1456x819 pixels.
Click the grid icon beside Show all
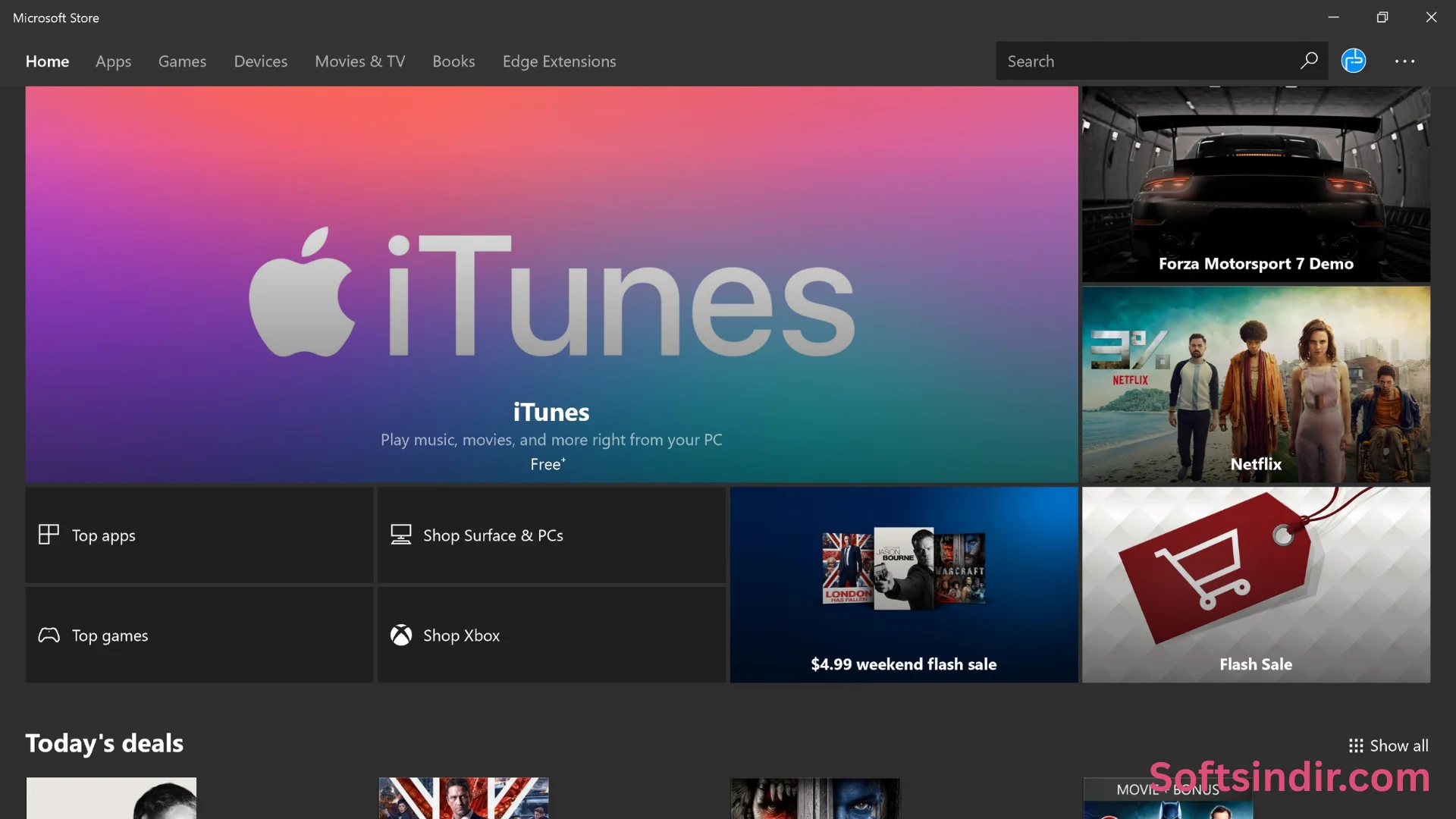[1356, 746]
